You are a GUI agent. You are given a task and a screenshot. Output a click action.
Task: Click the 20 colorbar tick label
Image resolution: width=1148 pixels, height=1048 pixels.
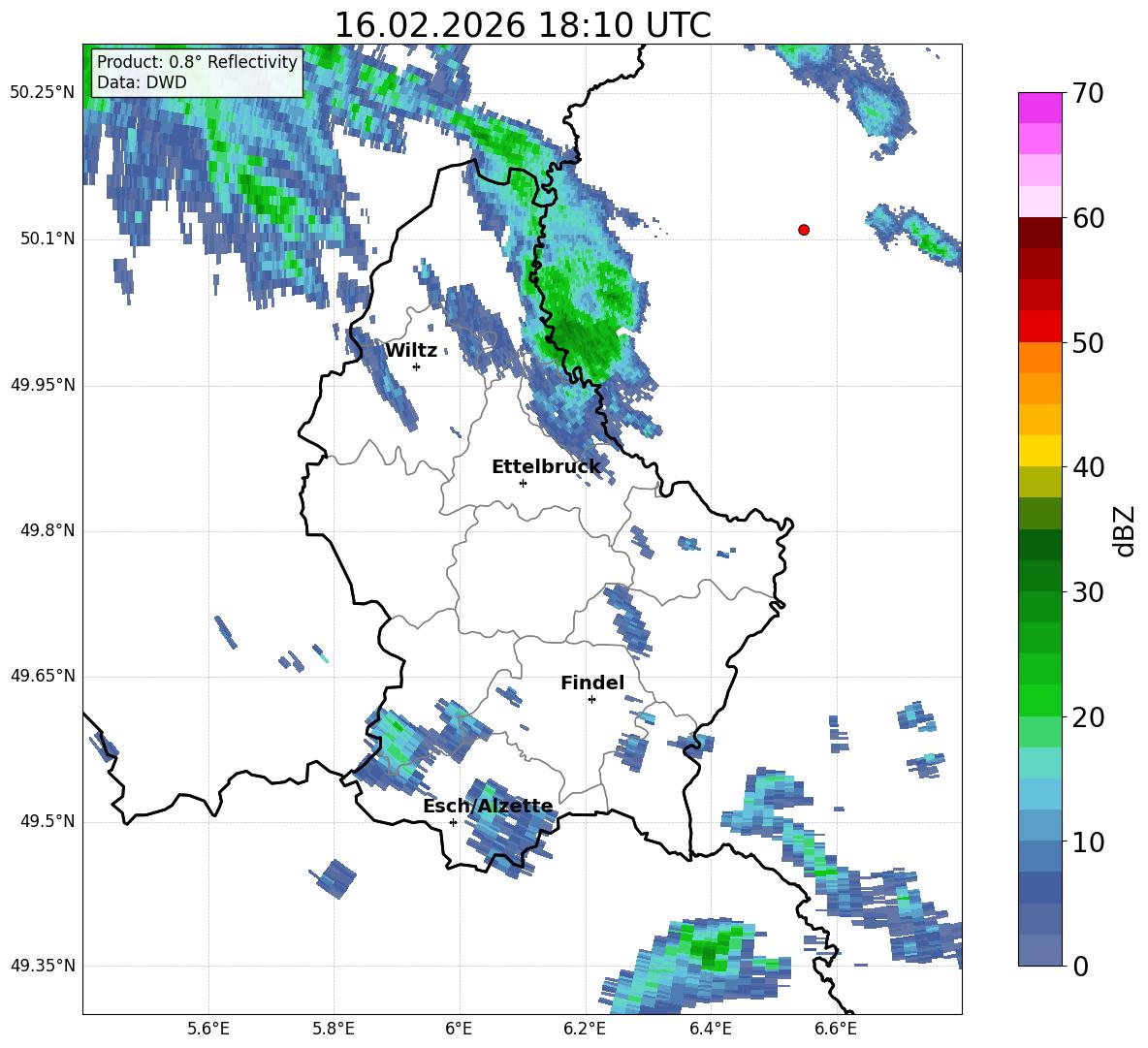point(1088,717)
